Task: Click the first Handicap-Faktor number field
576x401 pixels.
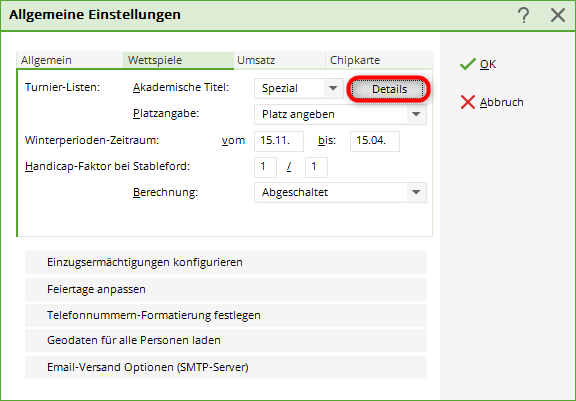Action: tap(265, 167)
